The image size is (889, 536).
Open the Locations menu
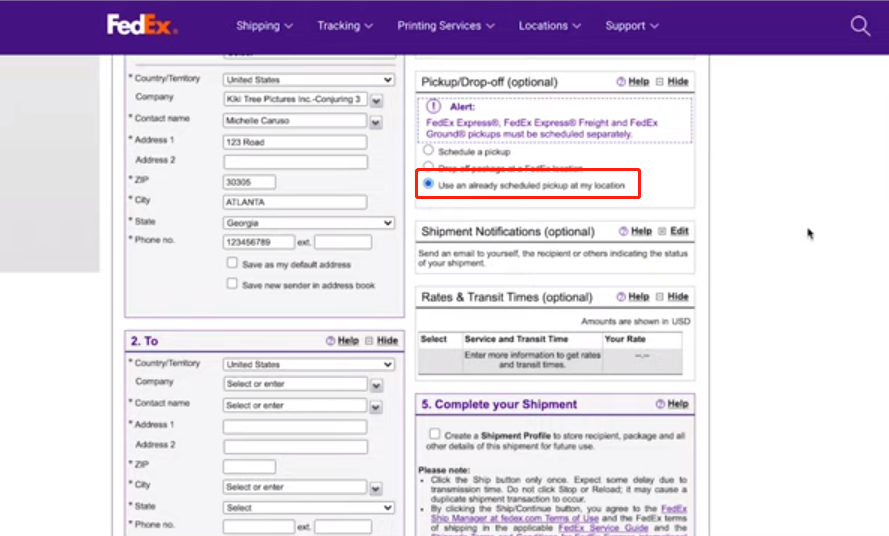[549, 26]
